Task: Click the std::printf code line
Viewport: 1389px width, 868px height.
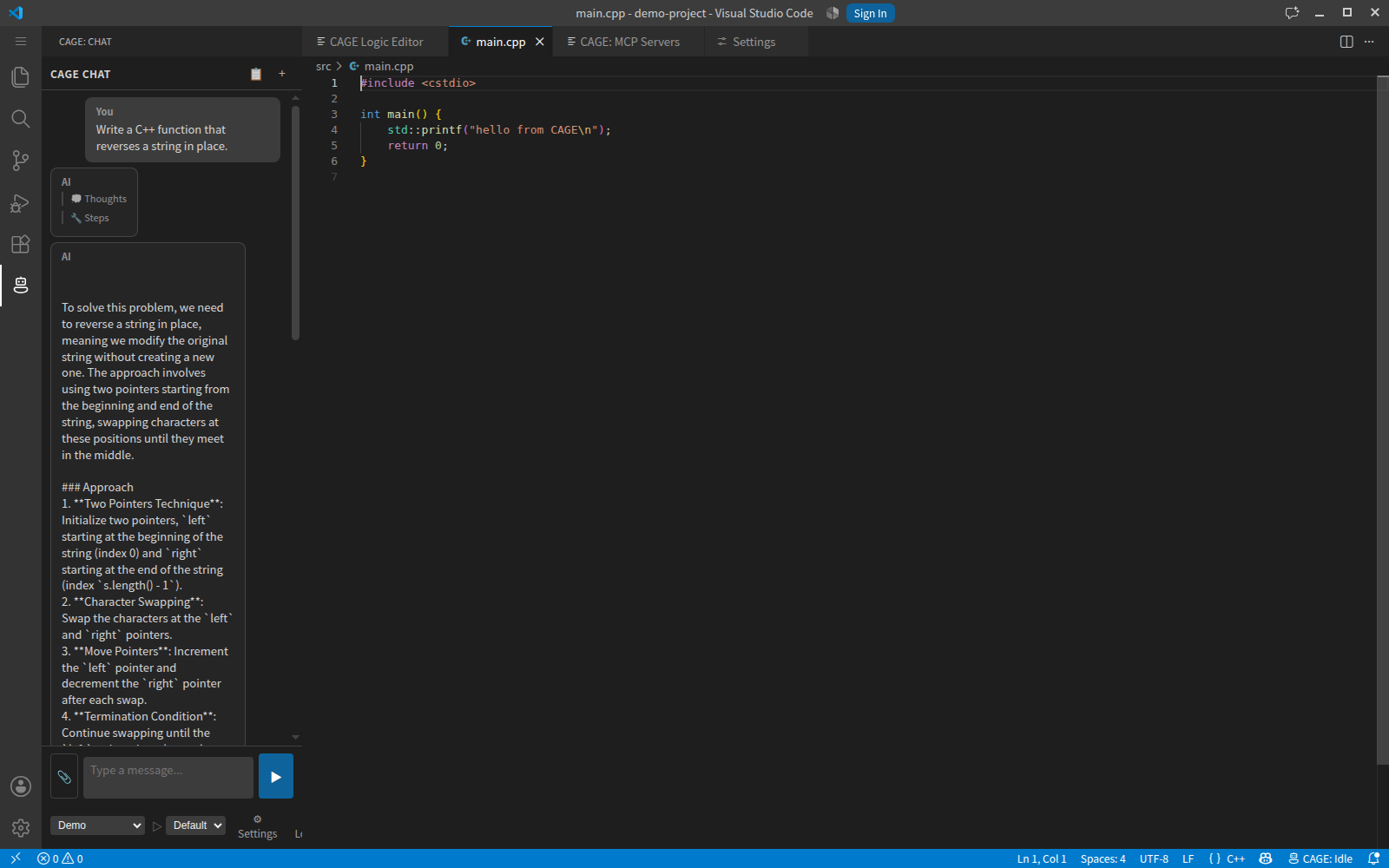Action: click(499, 129)
